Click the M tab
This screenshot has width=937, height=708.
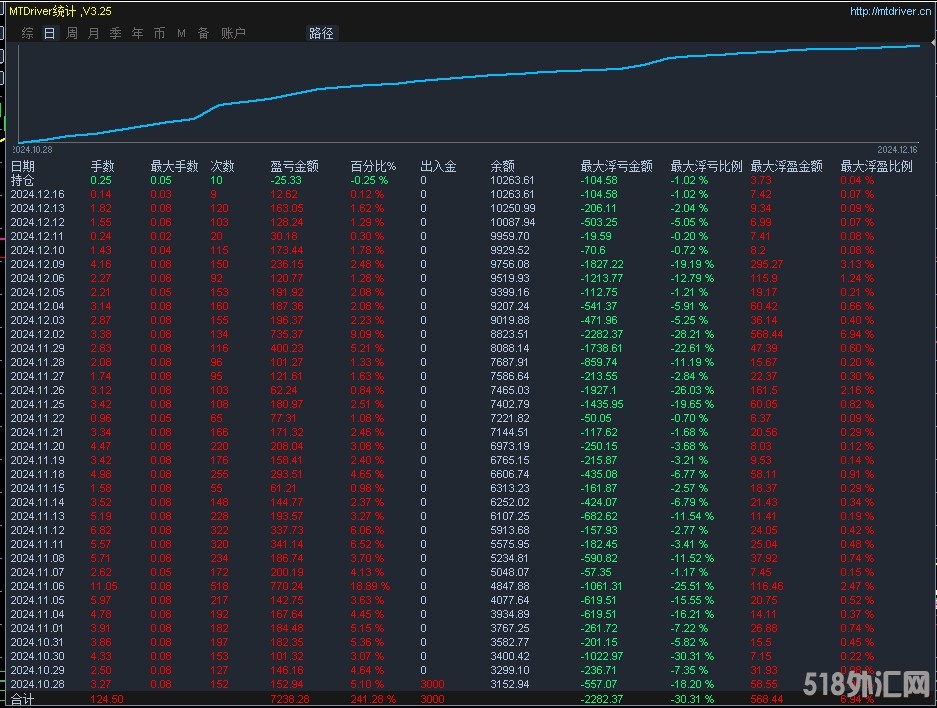[x=181, y=33]
